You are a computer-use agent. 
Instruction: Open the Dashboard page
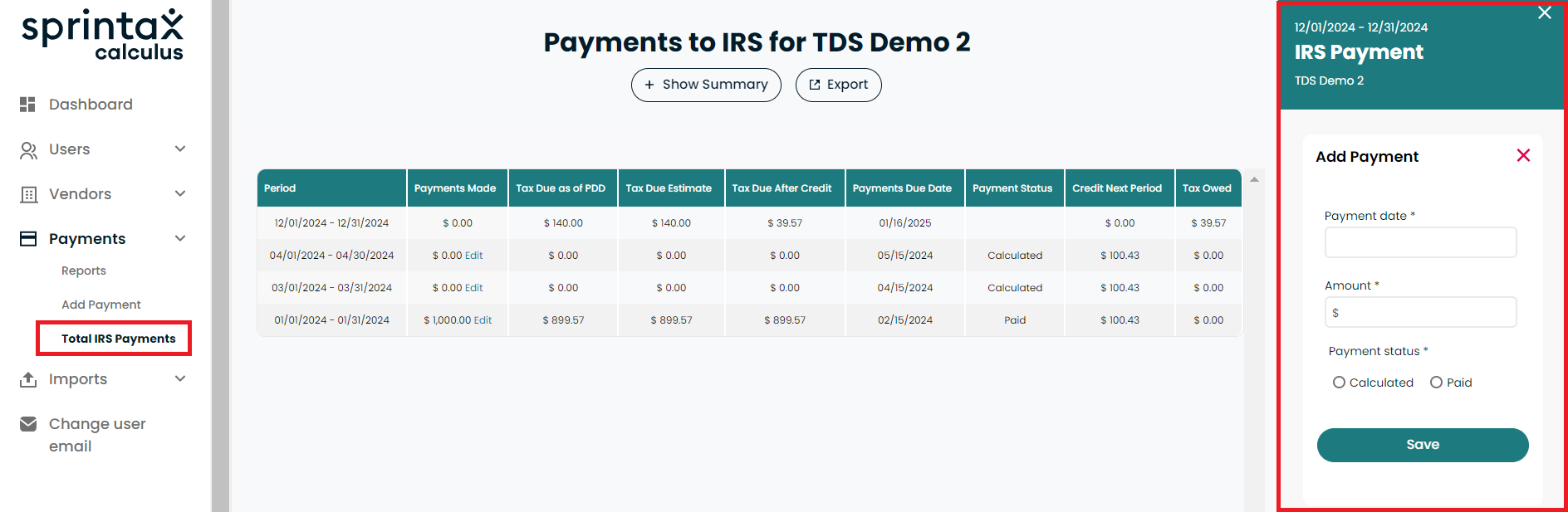coord(91,105)
